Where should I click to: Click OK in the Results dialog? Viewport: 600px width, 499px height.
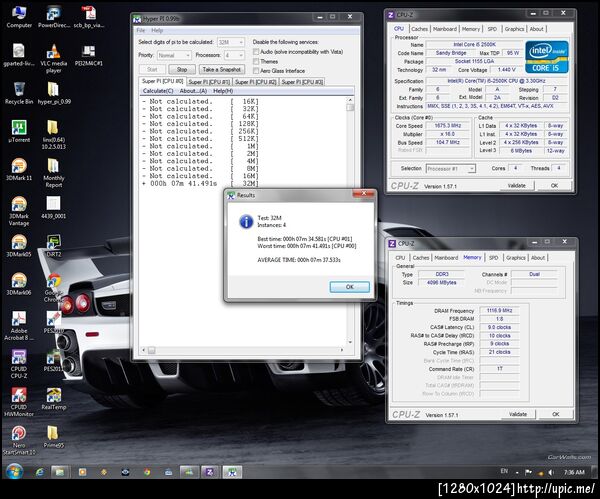[x=349, y=286]
